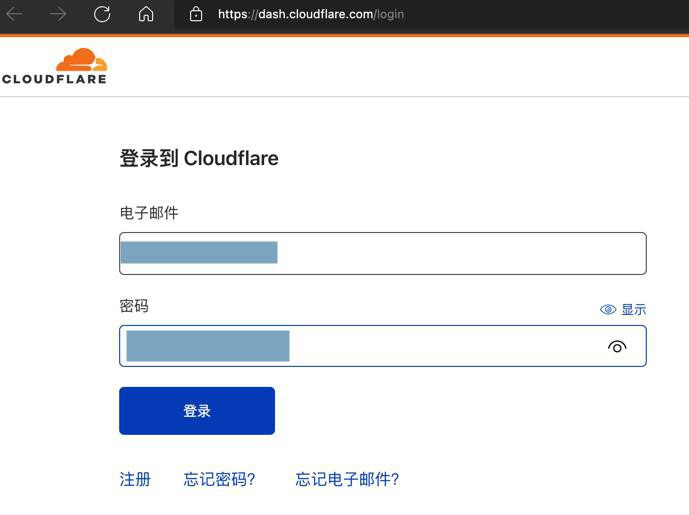Open 忘记电子邮件? forgot email link

[347, 479]
